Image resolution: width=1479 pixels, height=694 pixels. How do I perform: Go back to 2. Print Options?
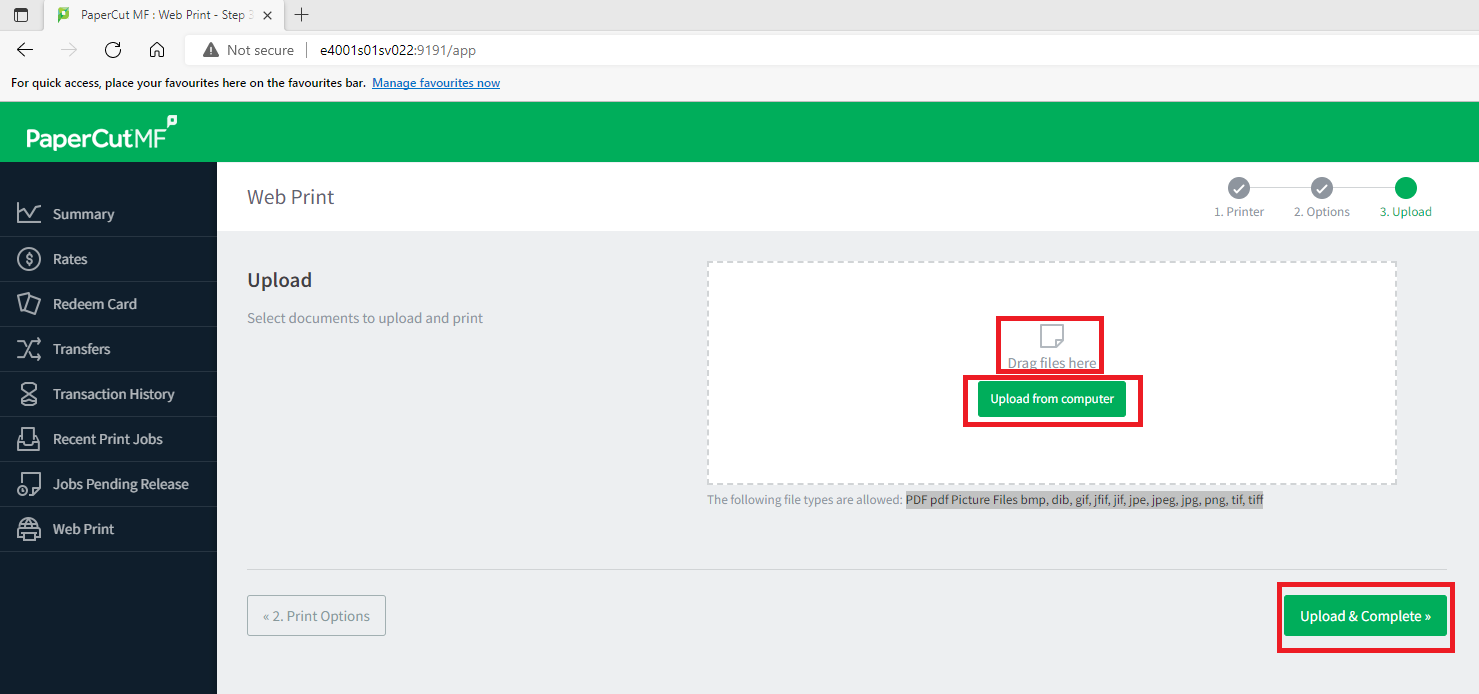pyautogui.click(x=316, y=616)
